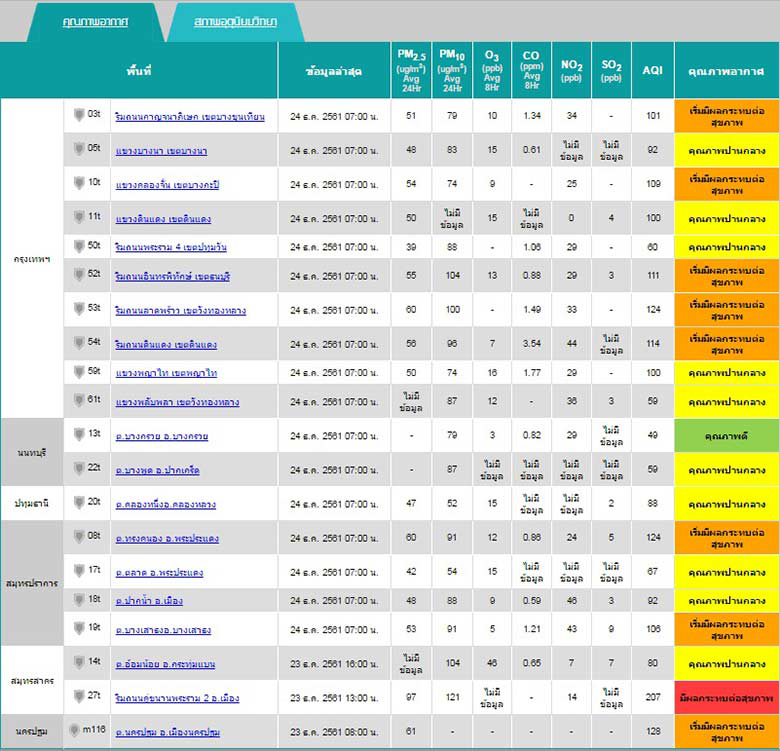Select the station 17t shield icon
Screen dimensions: 780x751
click(x=80, y=571)
